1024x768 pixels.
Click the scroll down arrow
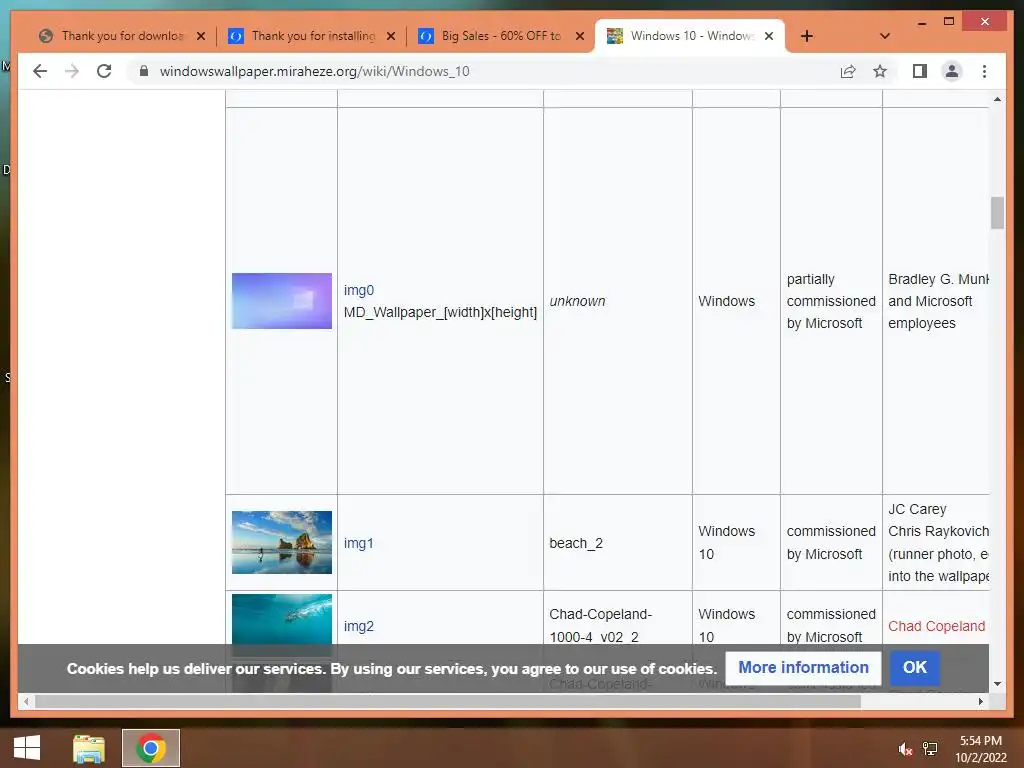997,684
